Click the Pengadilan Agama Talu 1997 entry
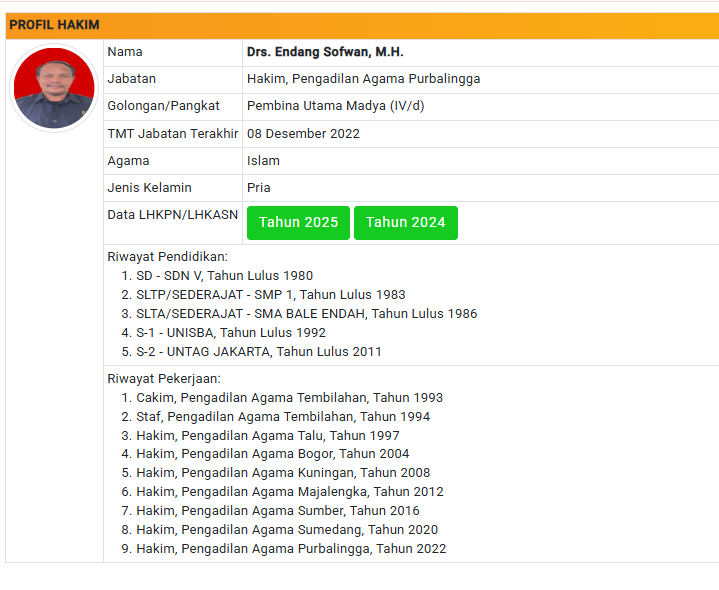Image resolution: width=719 pixels, height=590 pixels. pyautogui.click(x=268, y=436)
